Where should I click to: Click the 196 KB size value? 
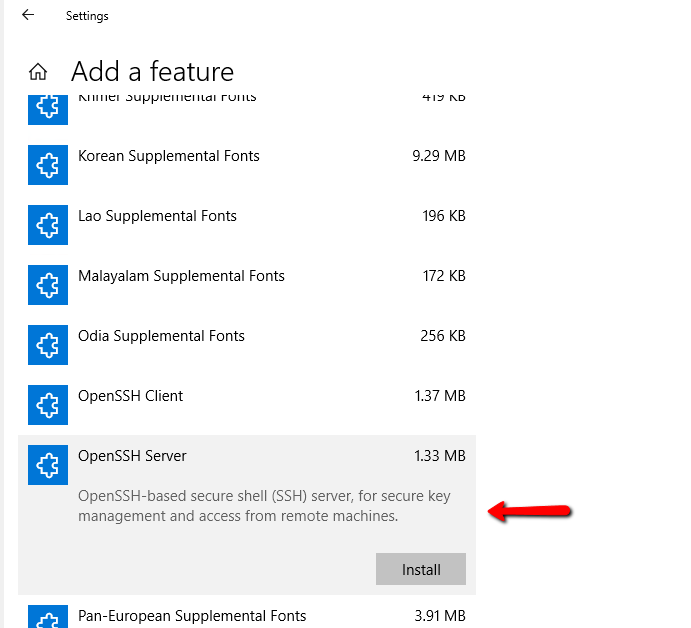coord(444,216)
